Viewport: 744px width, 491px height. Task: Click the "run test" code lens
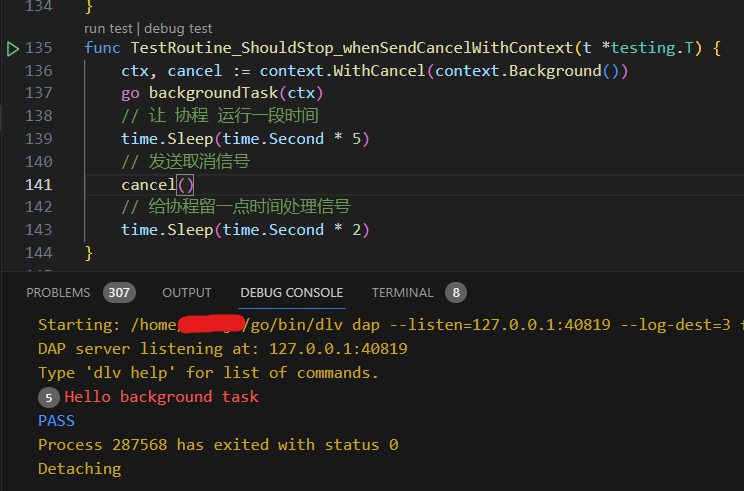coord(110,28)
